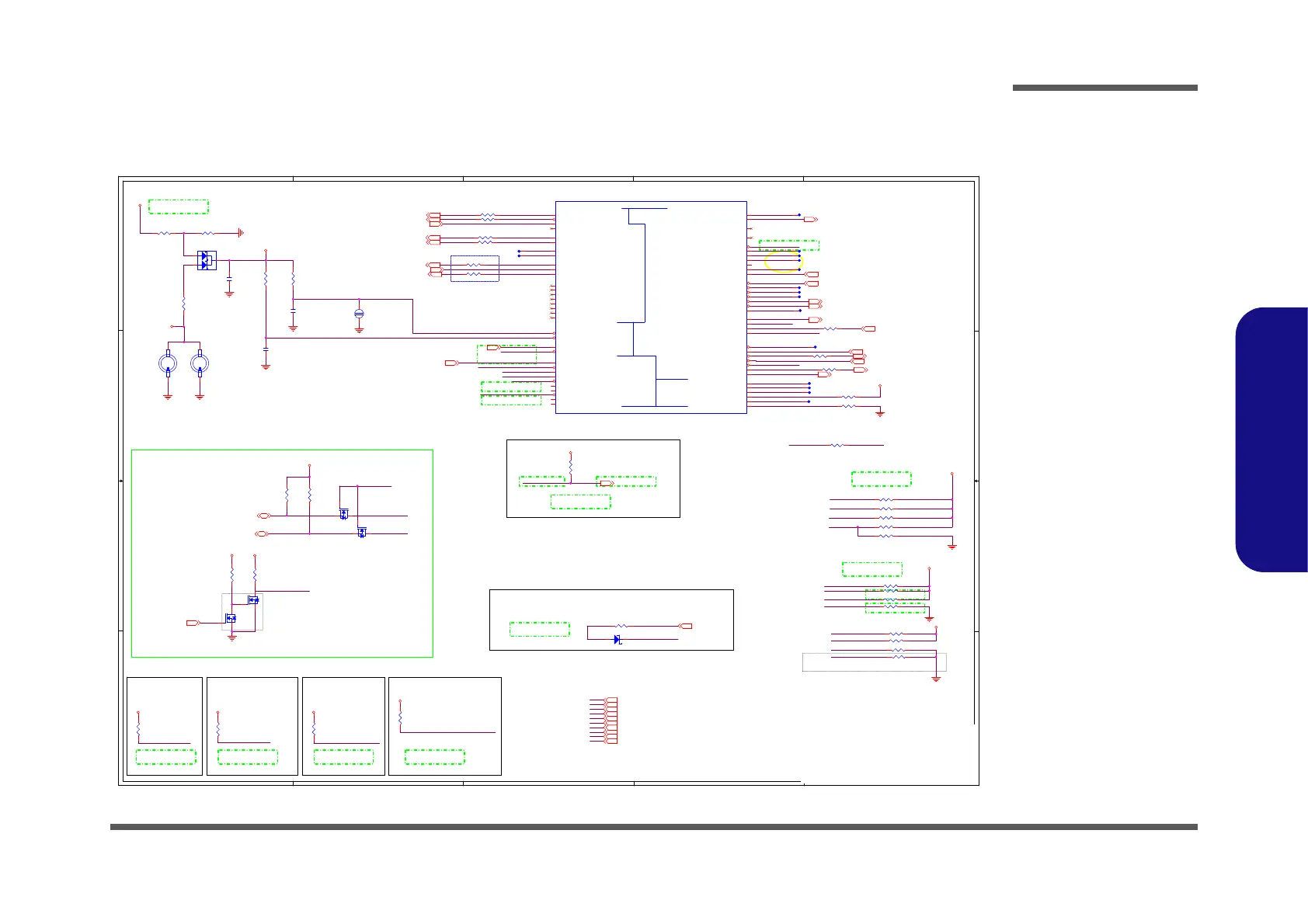Viewport: 1308px width, 924px height.
Task: Click the crystal oscillator symbol
Action: pyautogui.click(x=359, y=314)
